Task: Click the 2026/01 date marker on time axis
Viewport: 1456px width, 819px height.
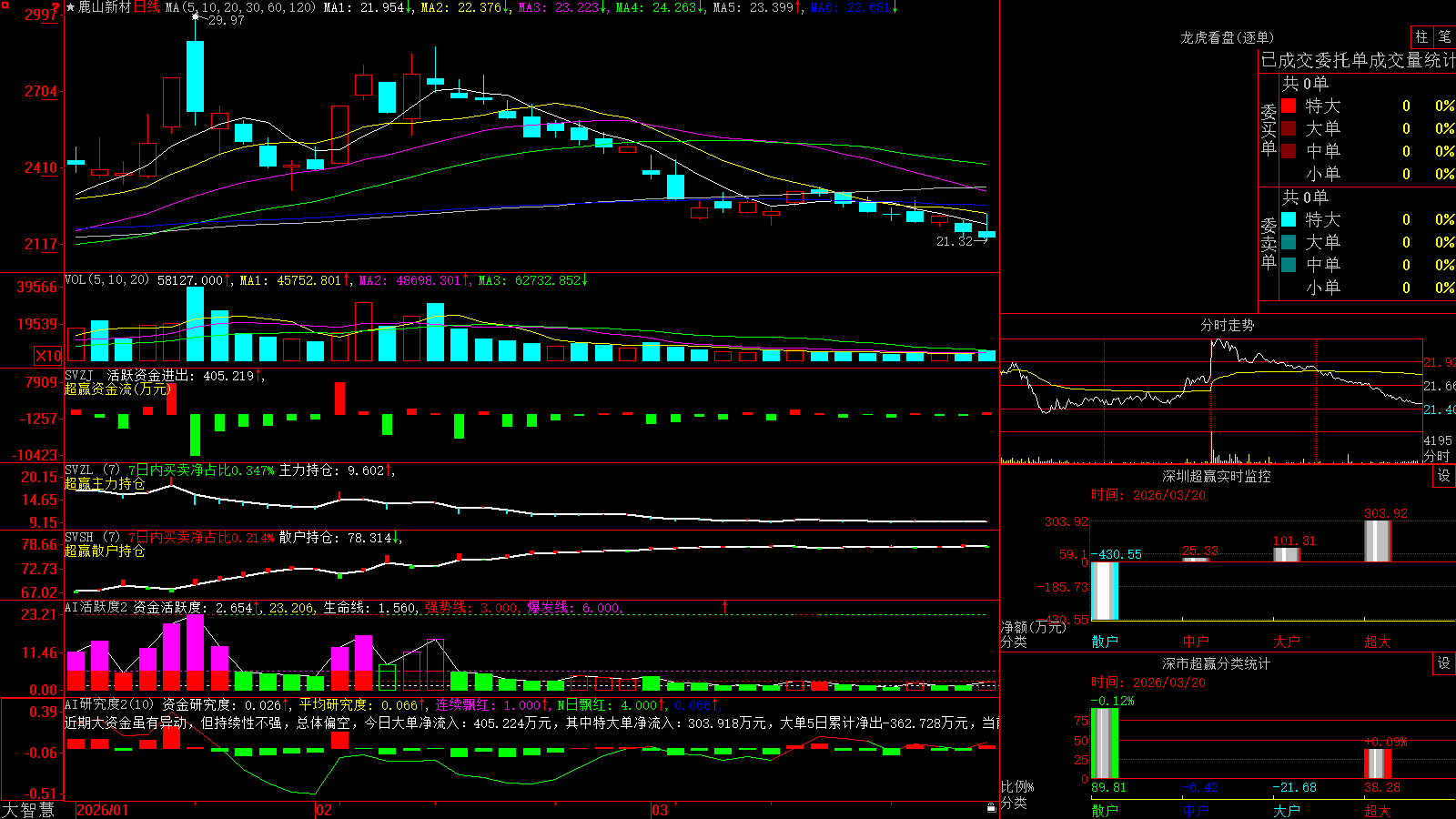Action: 103,810
